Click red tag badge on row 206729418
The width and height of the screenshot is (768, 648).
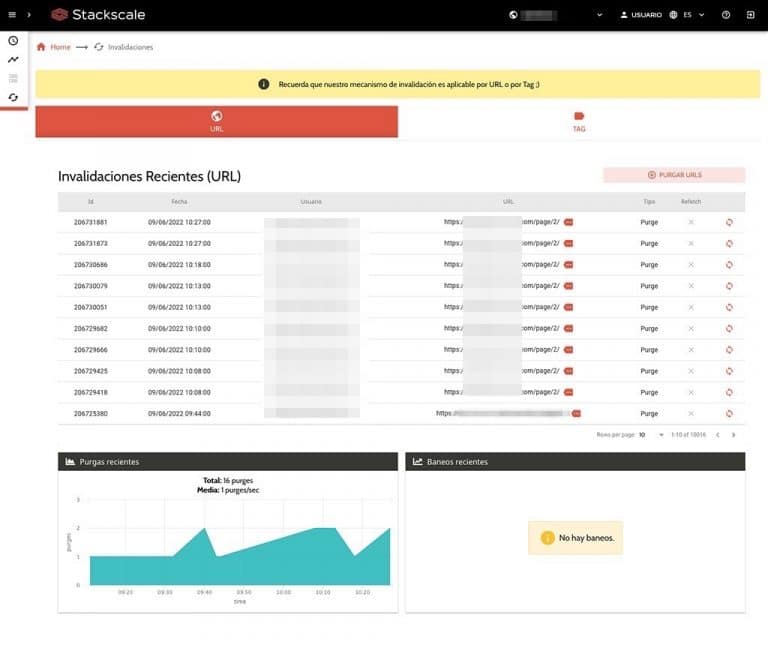[568, 392]
